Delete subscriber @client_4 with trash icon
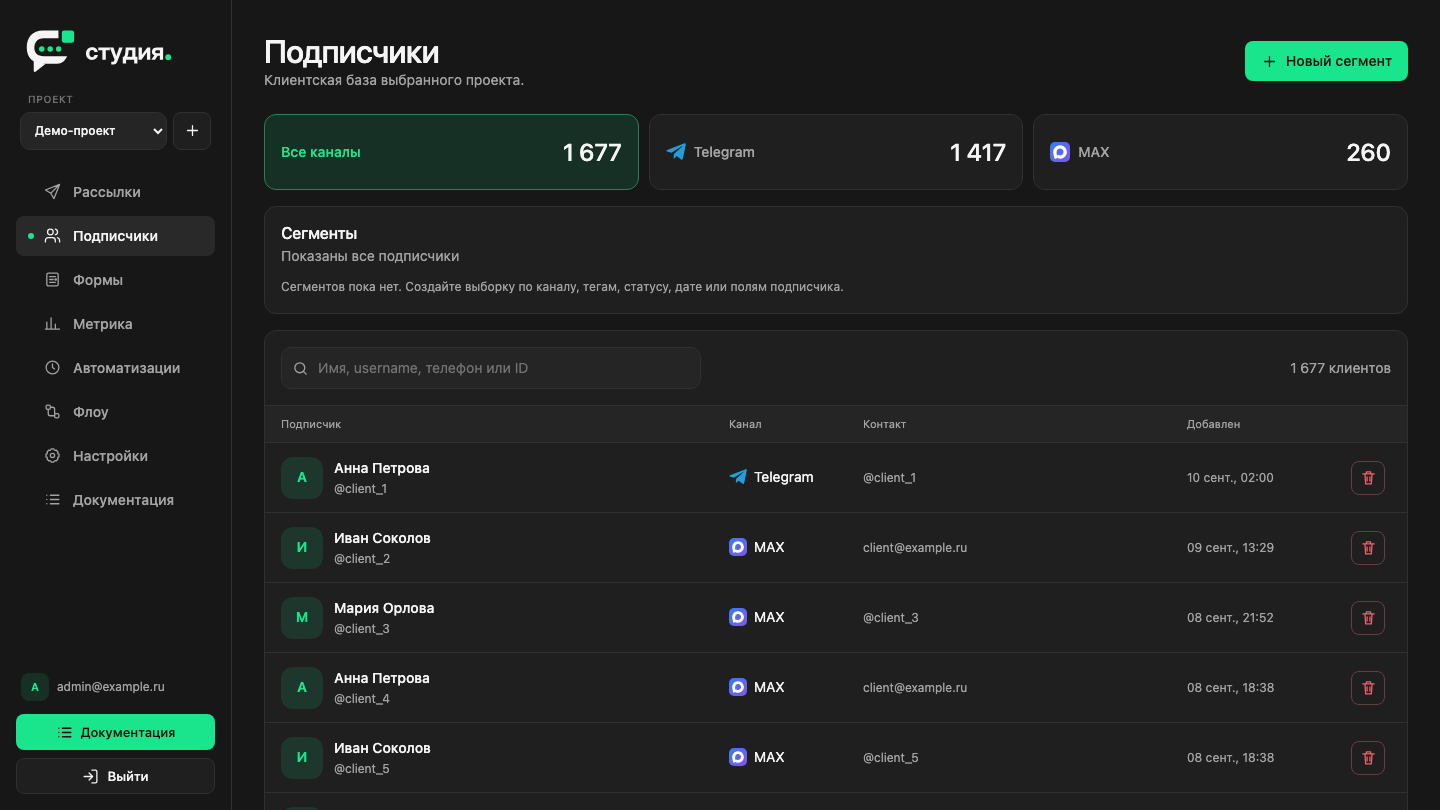This screenshot has height=810, width=1440. [x=1368, y=688]
